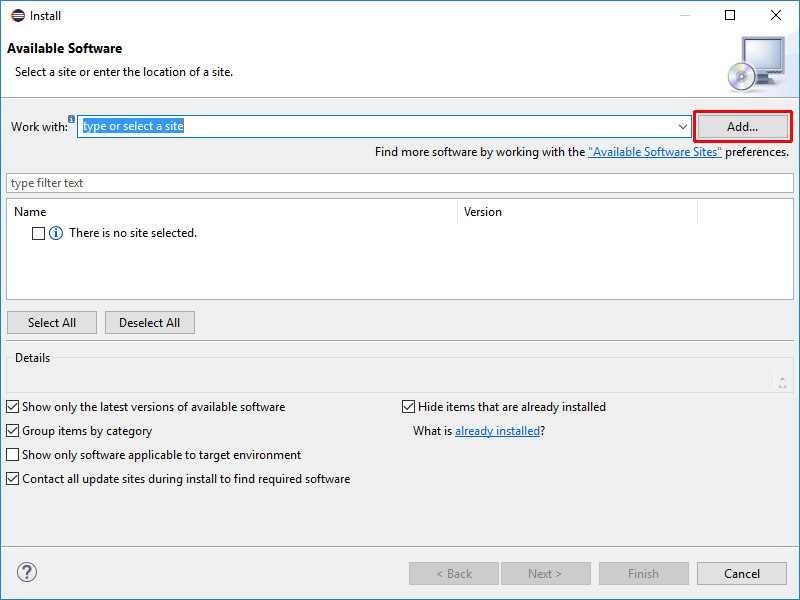Click the help question mark icon
This screenshot has height=600, width=800.
point(27,573)
